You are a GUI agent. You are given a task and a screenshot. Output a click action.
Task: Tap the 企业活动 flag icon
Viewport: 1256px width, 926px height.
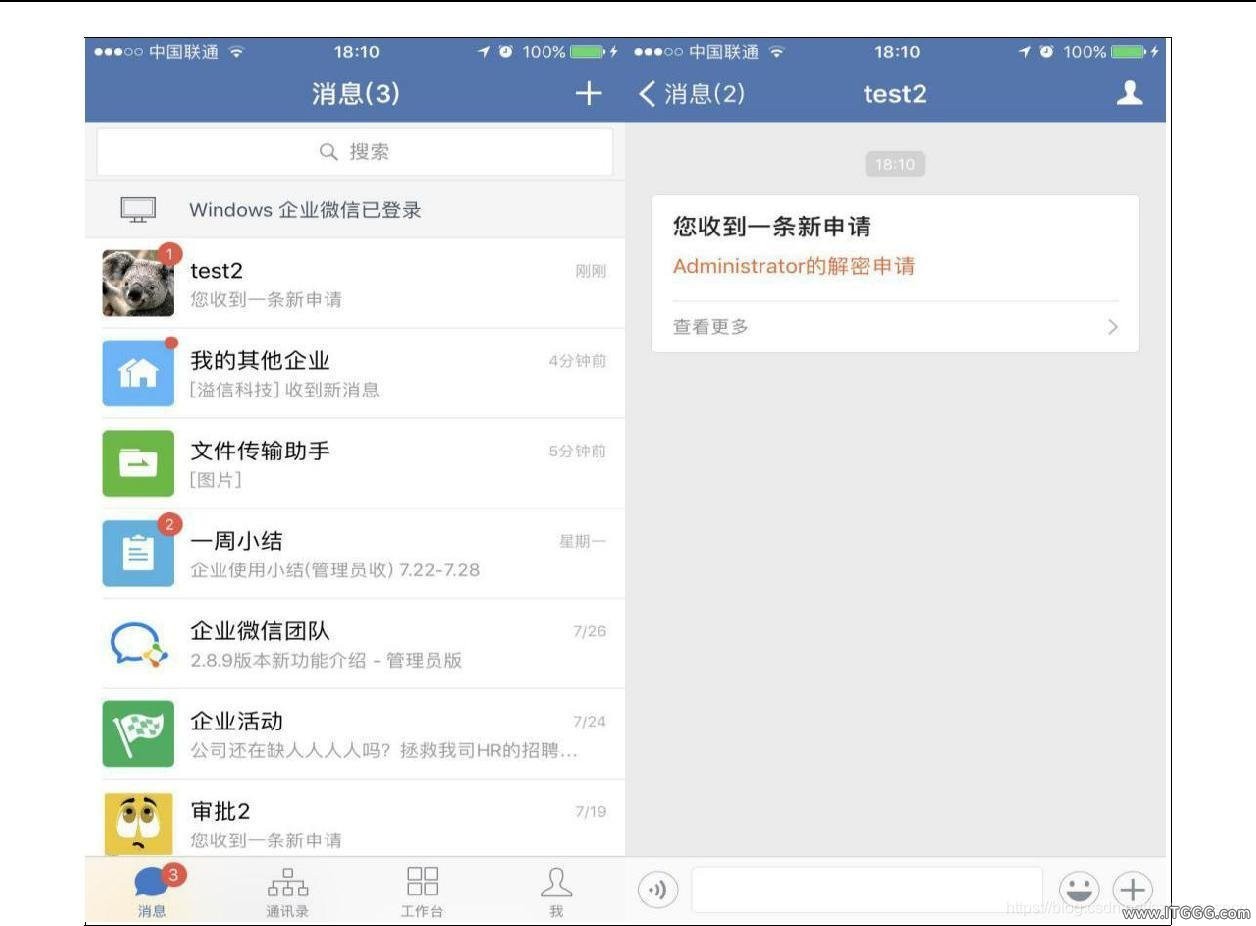click(x=138, y=733)
